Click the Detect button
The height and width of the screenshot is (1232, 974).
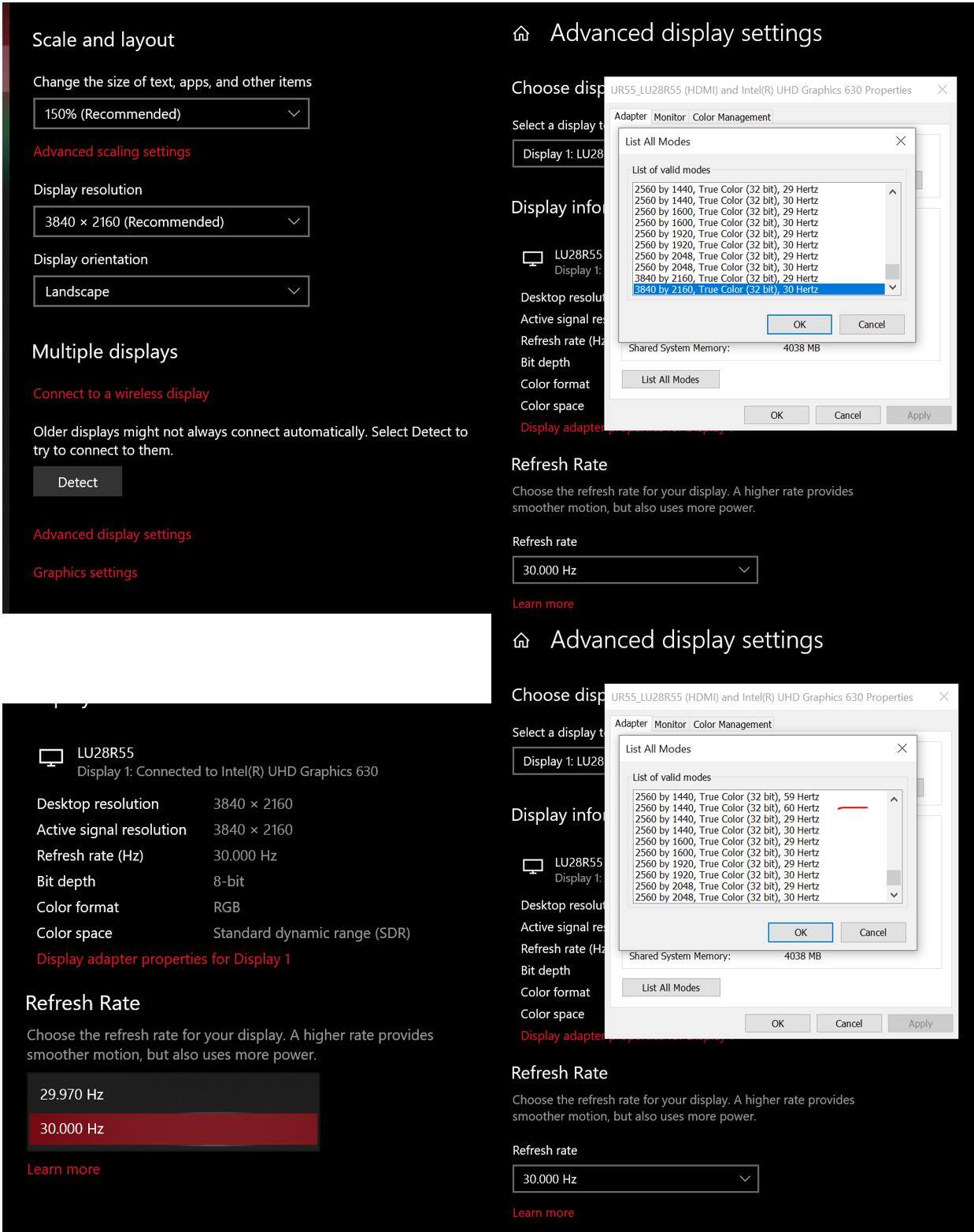click(77, 481)
